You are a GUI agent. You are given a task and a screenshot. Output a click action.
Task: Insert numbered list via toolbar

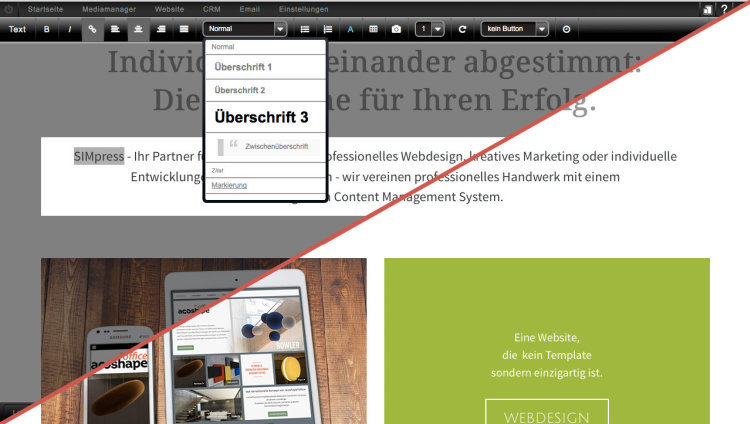[327, 29]
